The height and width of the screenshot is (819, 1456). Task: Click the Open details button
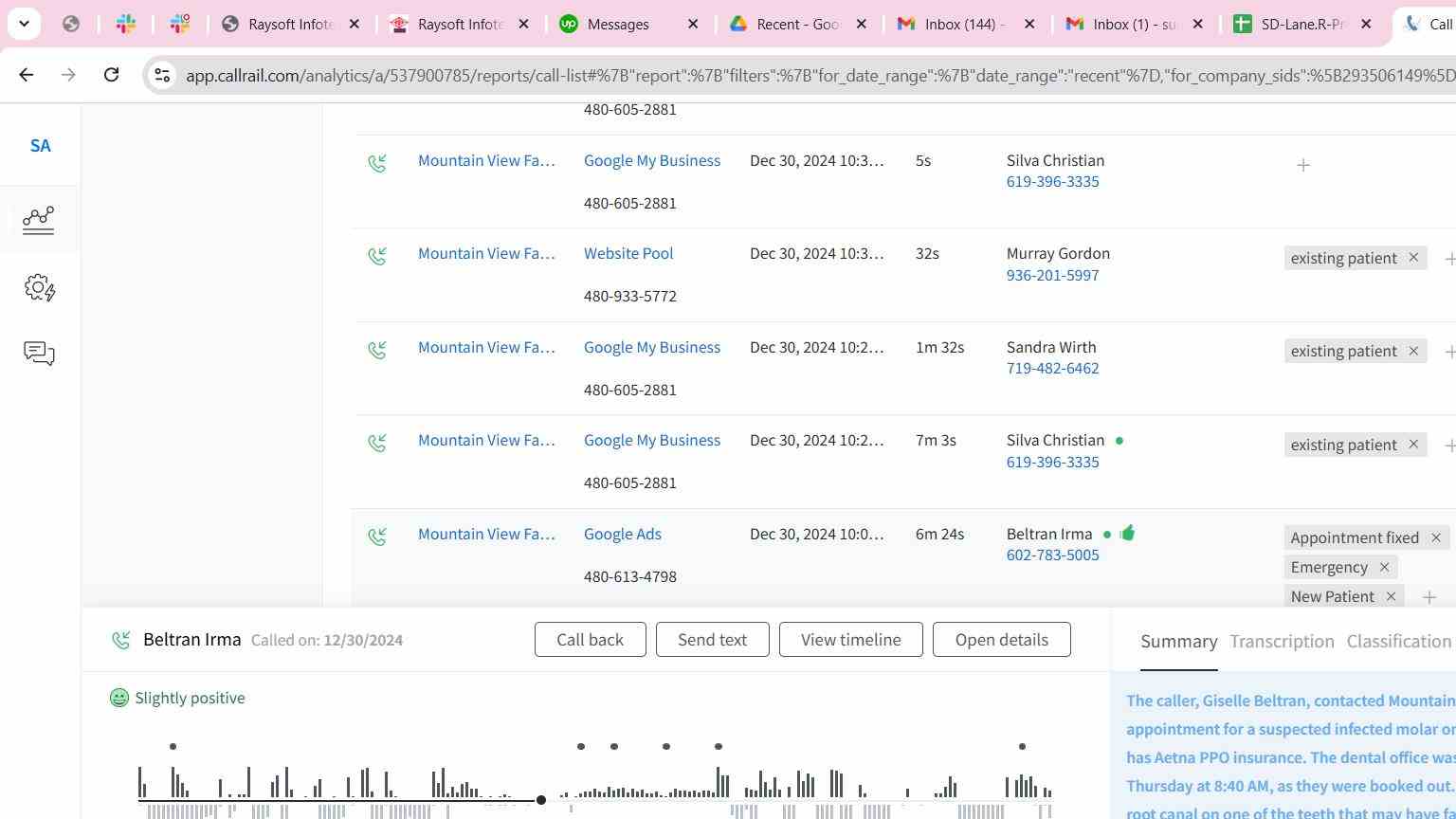(1001, 640)
